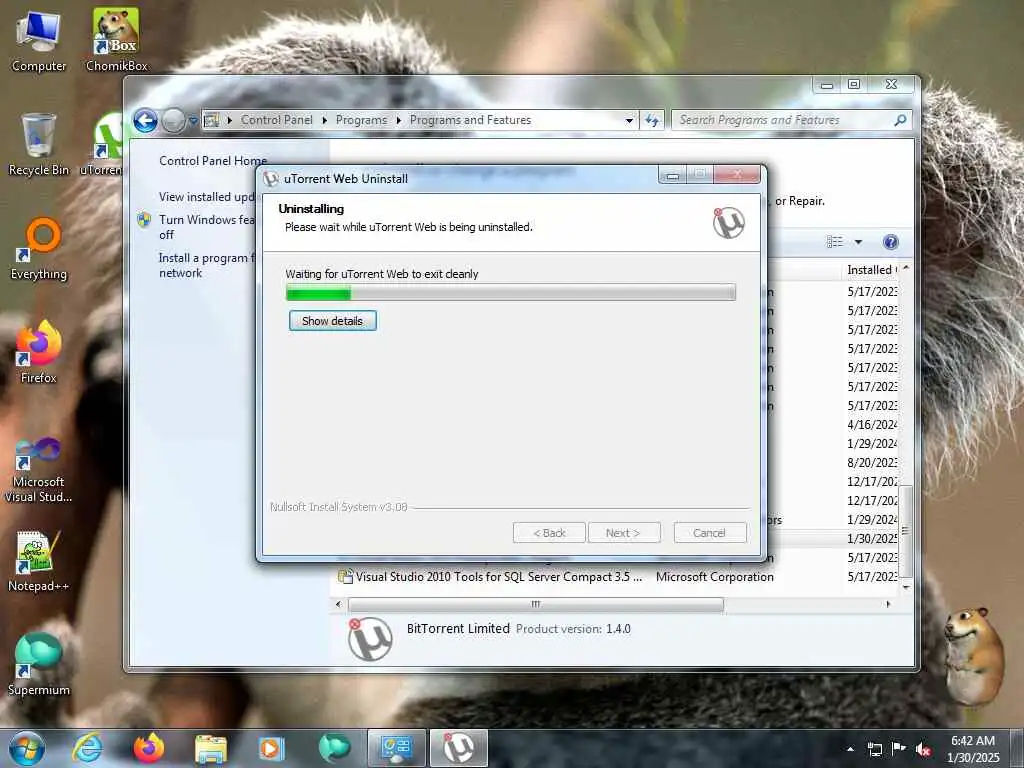Click the hamster desktop gadget

coord(975,655)
